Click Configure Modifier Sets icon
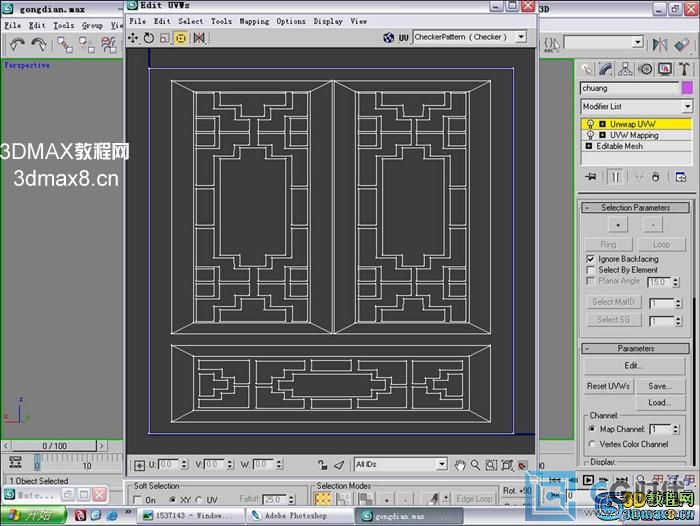The image size is (700, 526). 681,177
